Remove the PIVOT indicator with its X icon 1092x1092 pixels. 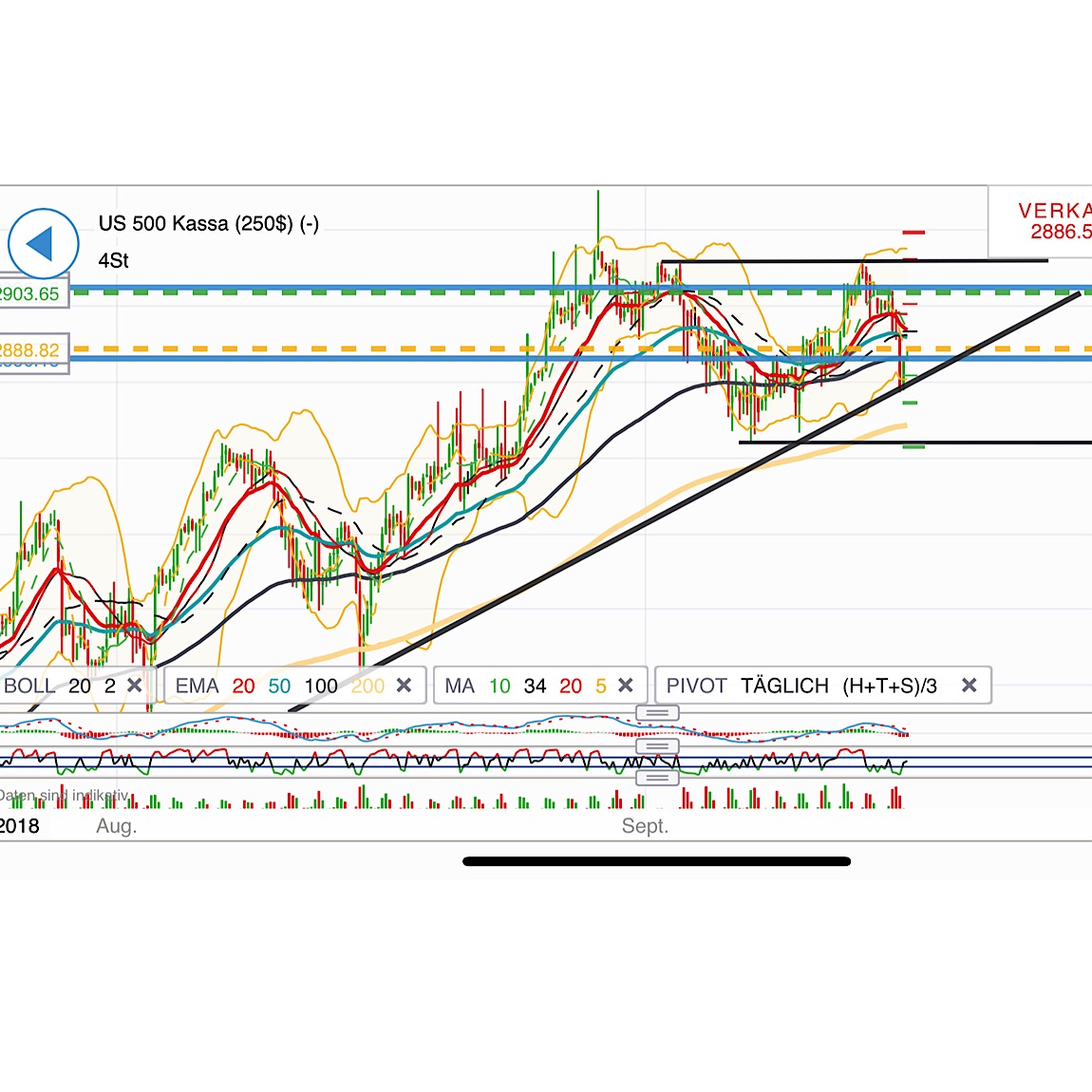pyautogui.click(x=970, y=685)
